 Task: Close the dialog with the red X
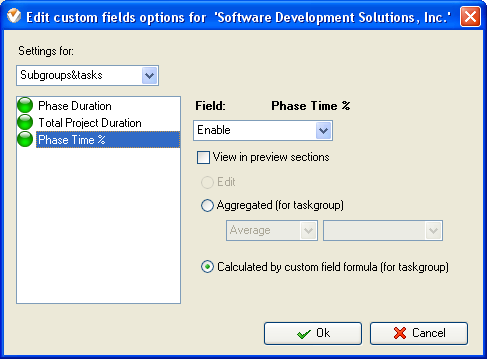470,16
